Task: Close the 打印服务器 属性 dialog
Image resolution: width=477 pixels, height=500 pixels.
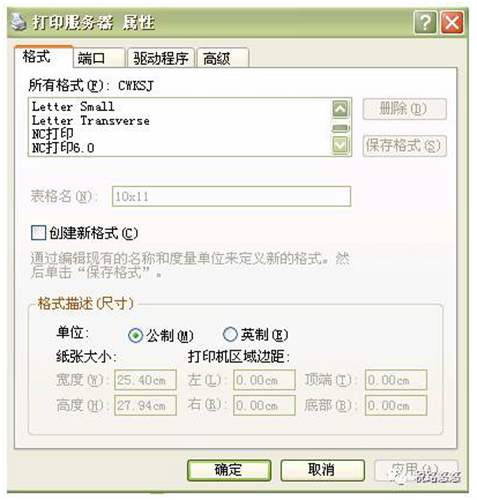Action: tap(452, 23)
